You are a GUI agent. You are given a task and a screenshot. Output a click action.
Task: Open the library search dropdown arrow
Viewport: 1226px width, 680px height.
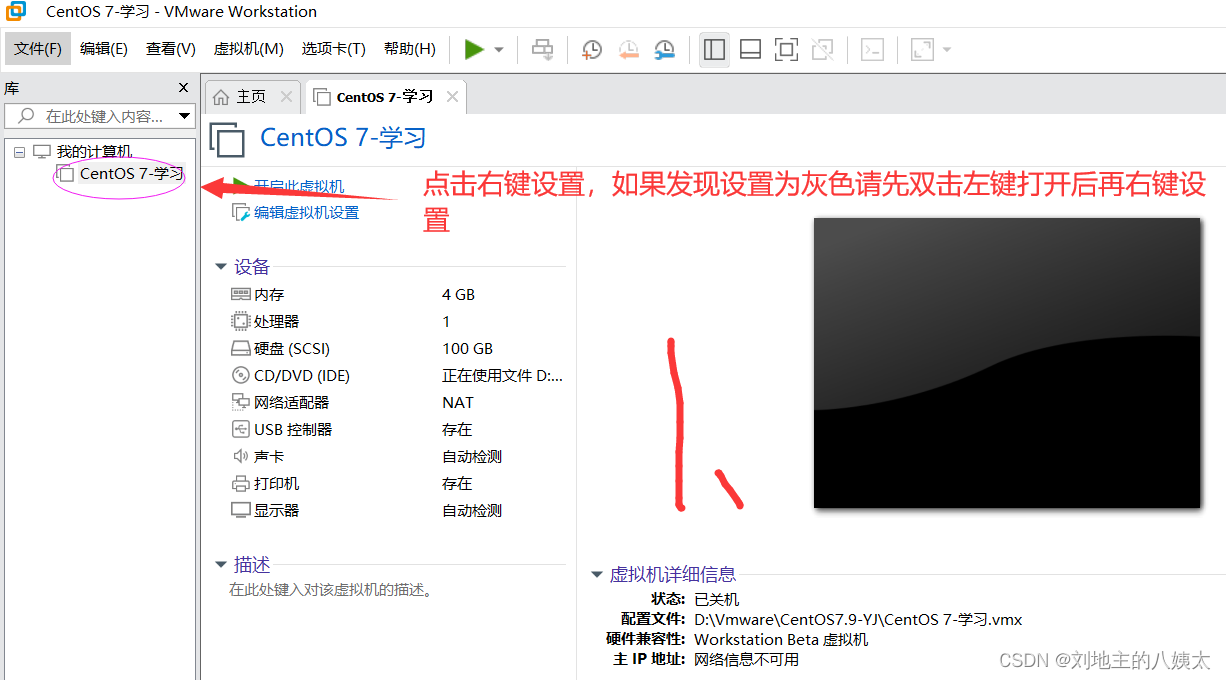click(185, 116)
